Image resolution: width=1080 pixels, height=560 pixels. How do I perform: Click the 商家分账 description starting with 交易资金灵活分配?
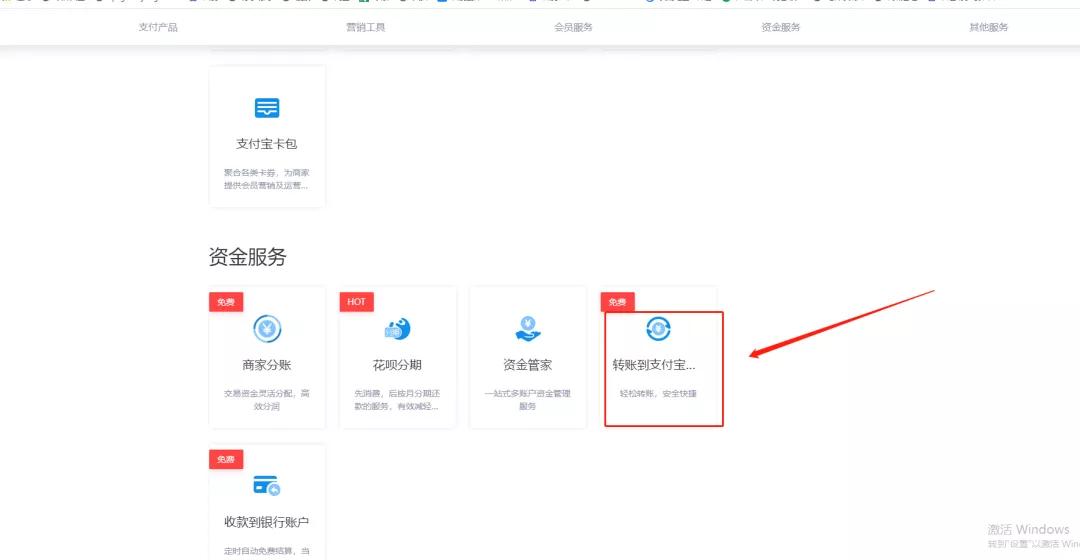pyautogui.click(x=267, y=400)
